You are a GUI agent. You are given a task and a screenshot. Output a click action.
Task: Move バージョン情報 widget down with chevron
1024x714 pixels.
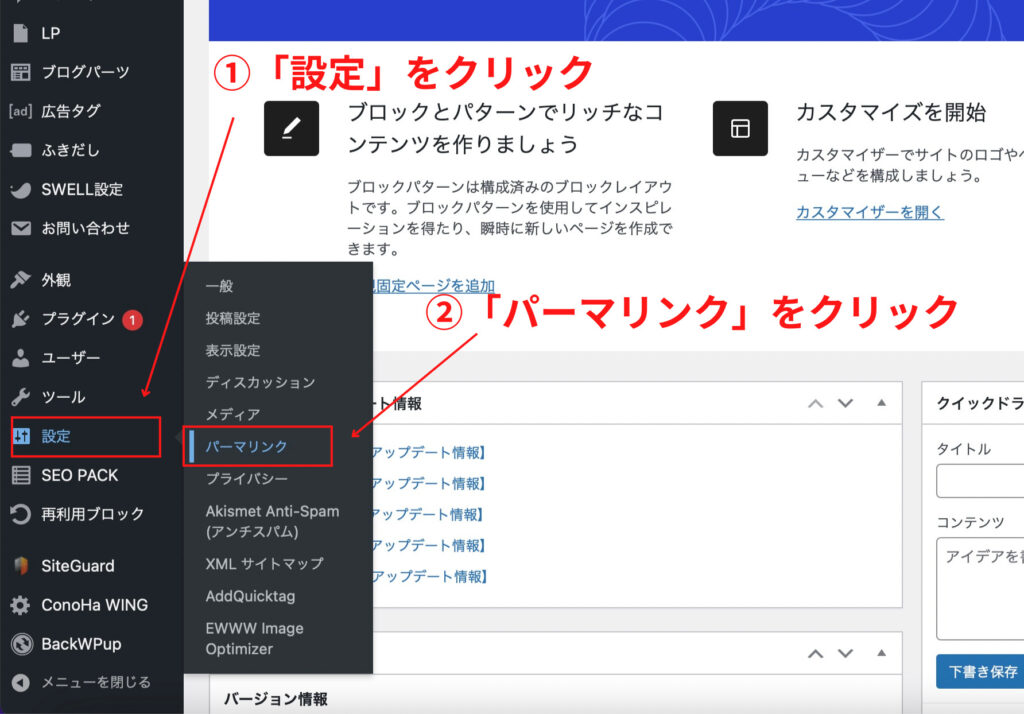click(846, 653)
